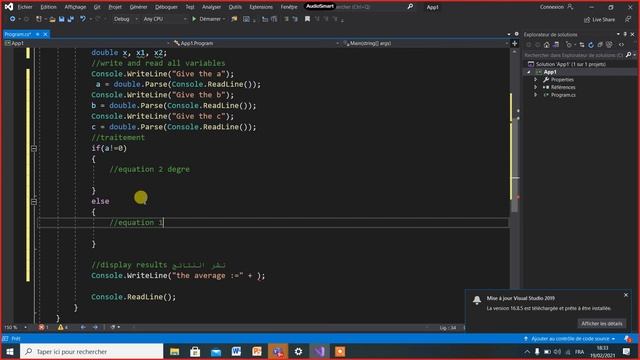Click the Live Share button
Viewport: 640px width, 360px height.
coord(599,19)
